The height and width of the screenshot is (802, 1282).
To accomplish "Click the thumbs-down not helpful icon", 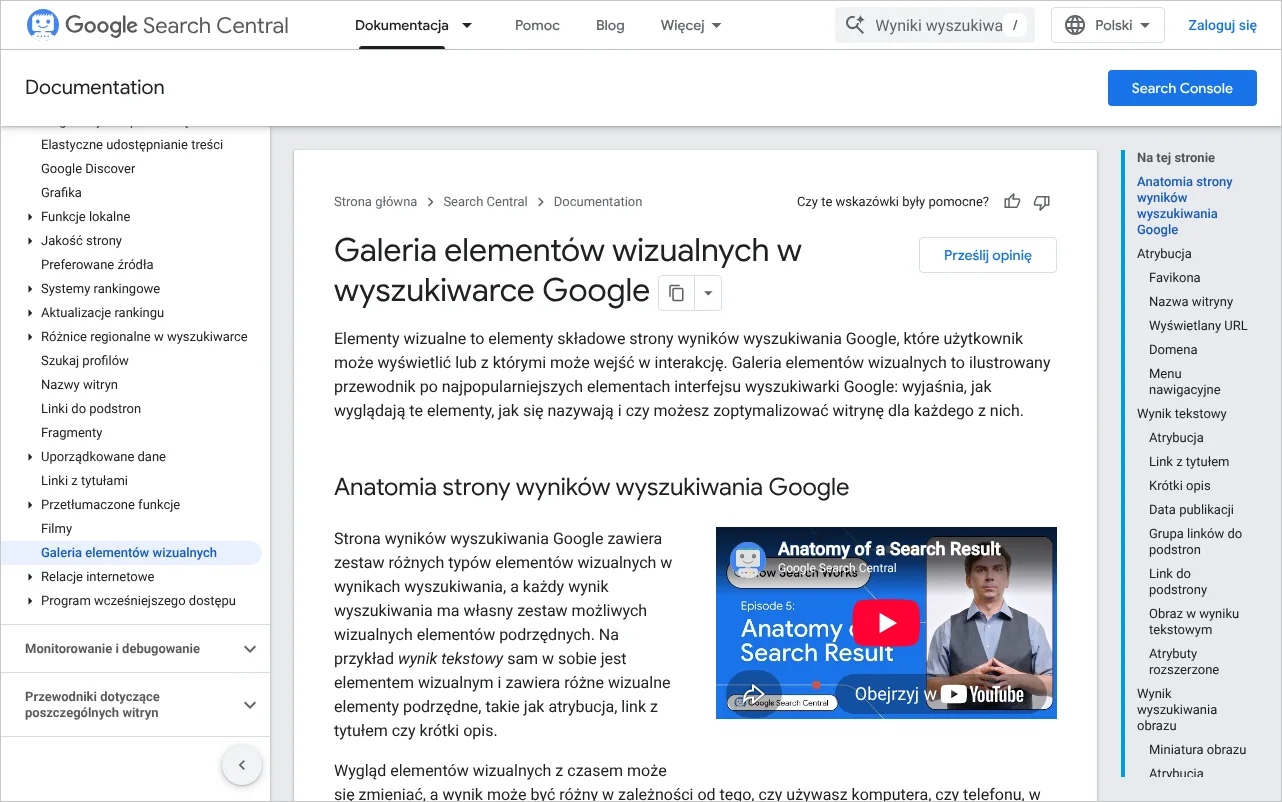I will coord(1042,202).
